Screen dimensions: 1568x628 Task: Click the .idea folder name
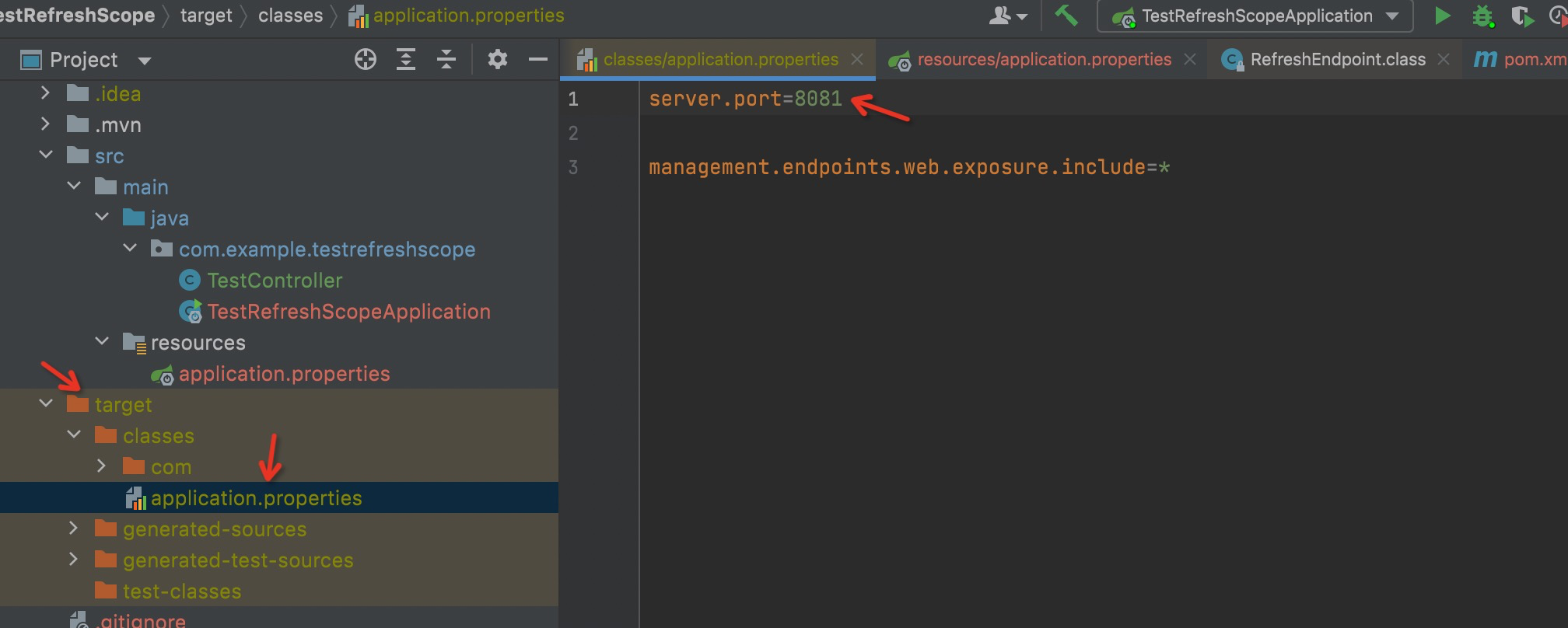tap(117, 94)
